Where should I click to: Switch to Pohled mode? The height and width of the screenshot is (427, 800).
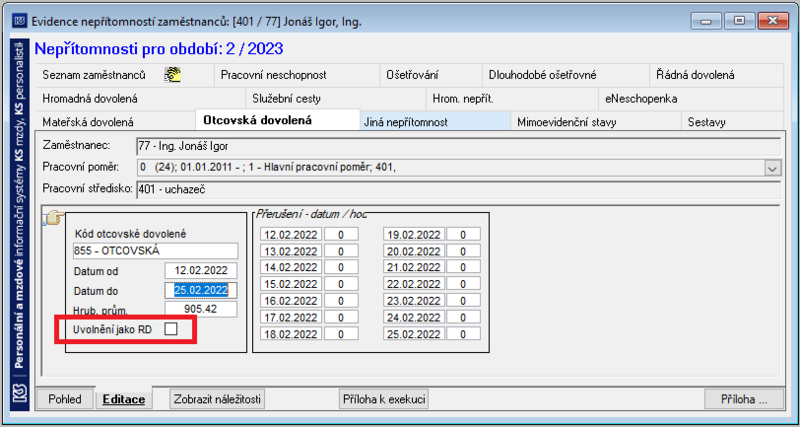[x=65, y=399]
